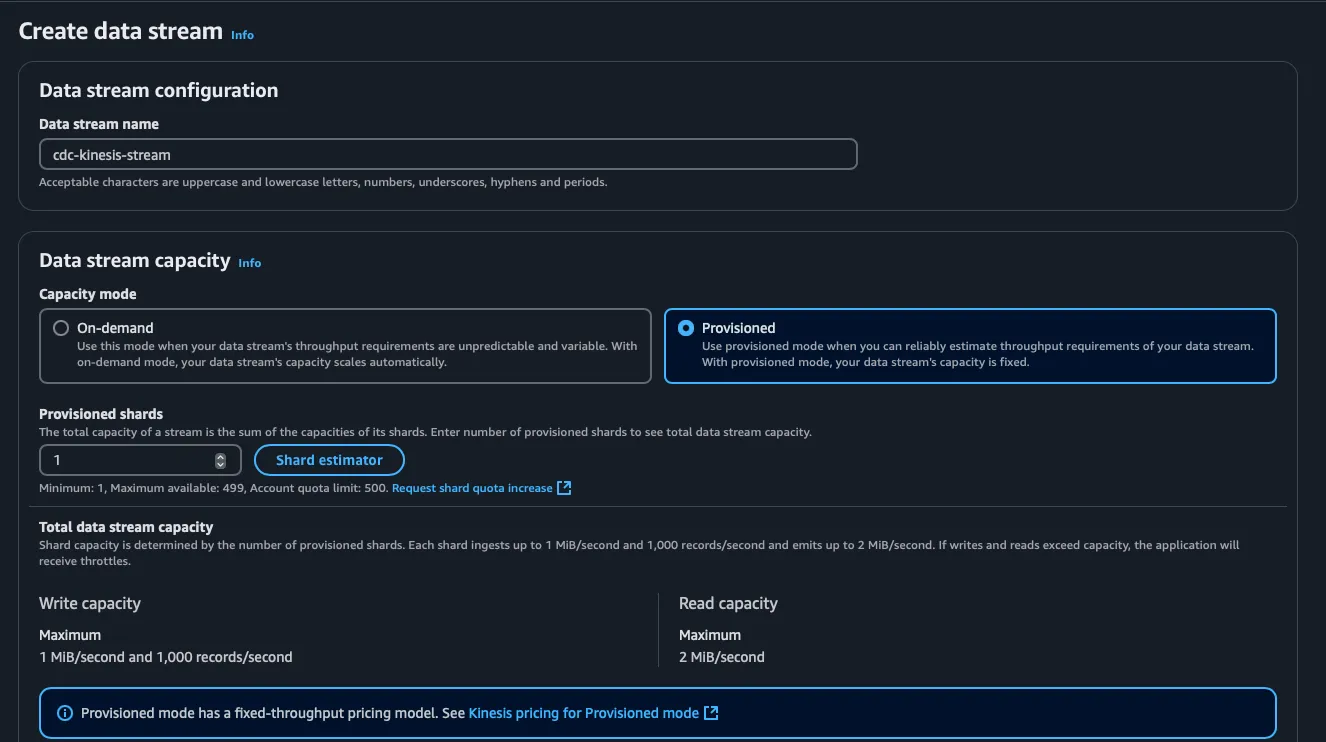Image resolution: width=1326 pixels, height=742 pixels.
Task: Click the 'Provisioned shards' label
Action: 101,414
